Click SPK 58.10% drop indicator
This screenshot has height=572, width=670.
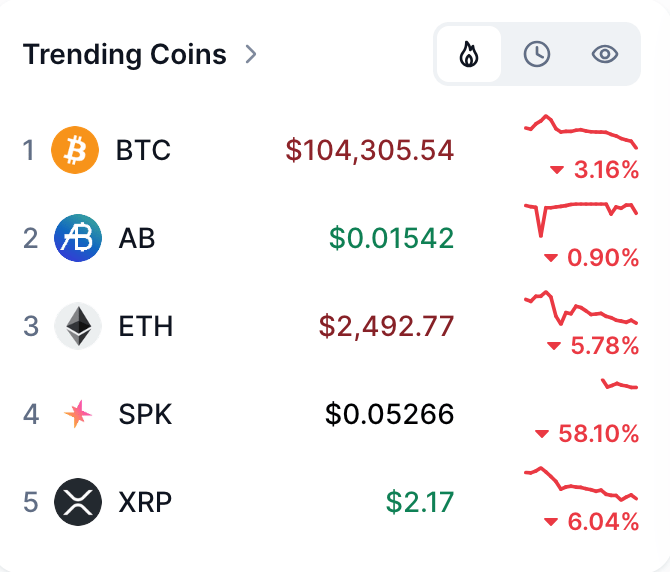587,434
